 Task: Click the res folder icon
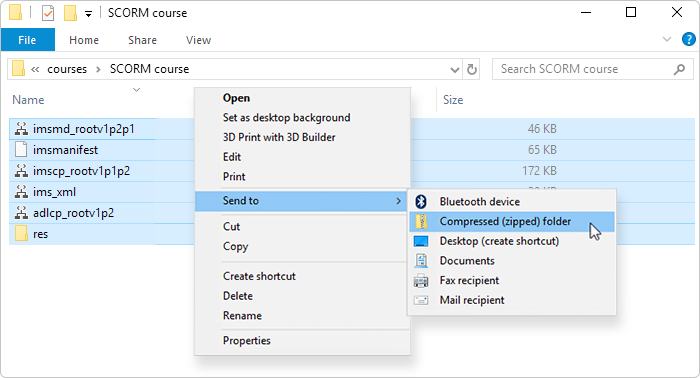coord(21,233)
